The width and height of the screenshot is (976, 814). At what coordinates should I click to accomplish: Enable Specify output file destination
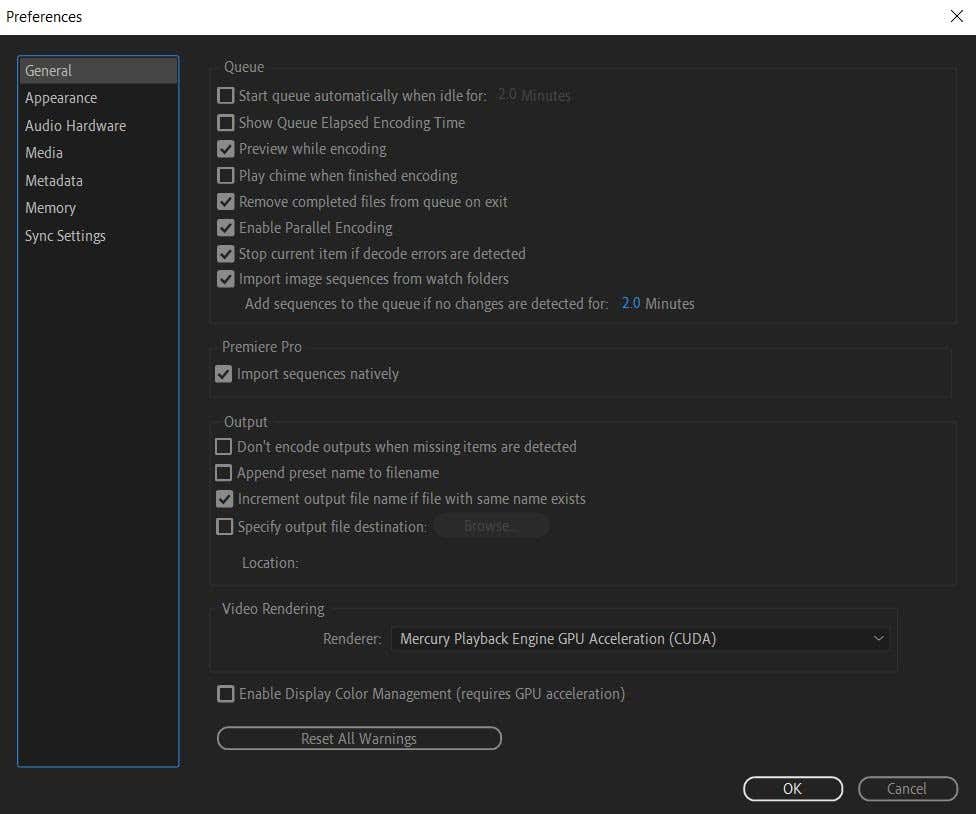tap(224, 526)
